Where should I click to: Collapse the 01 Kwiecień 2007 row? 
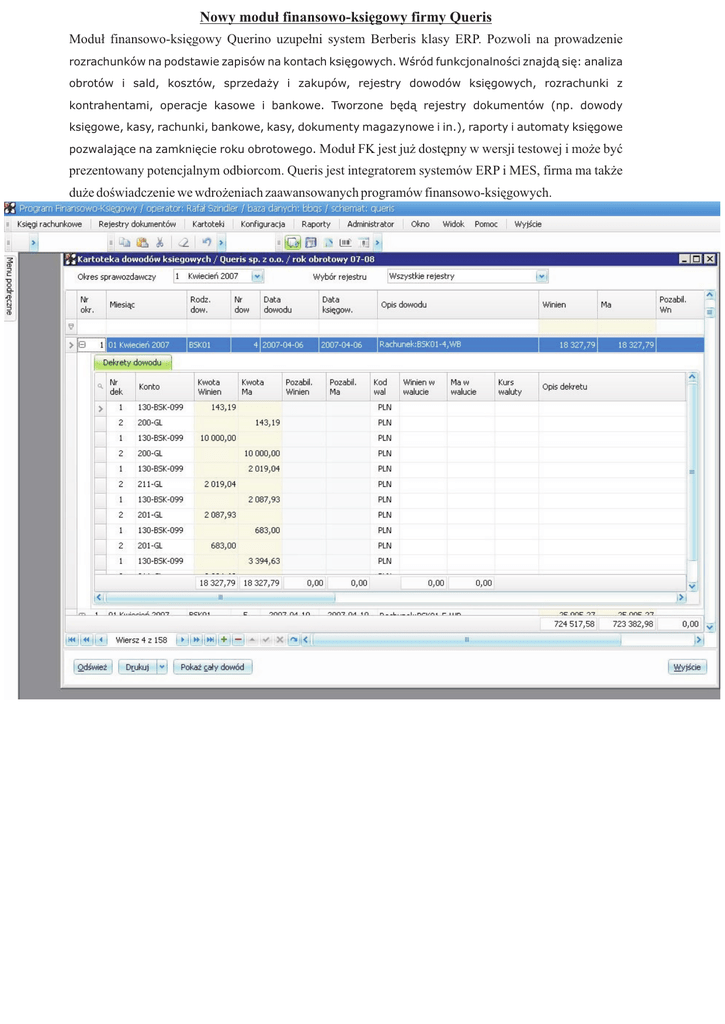(83, 345)
